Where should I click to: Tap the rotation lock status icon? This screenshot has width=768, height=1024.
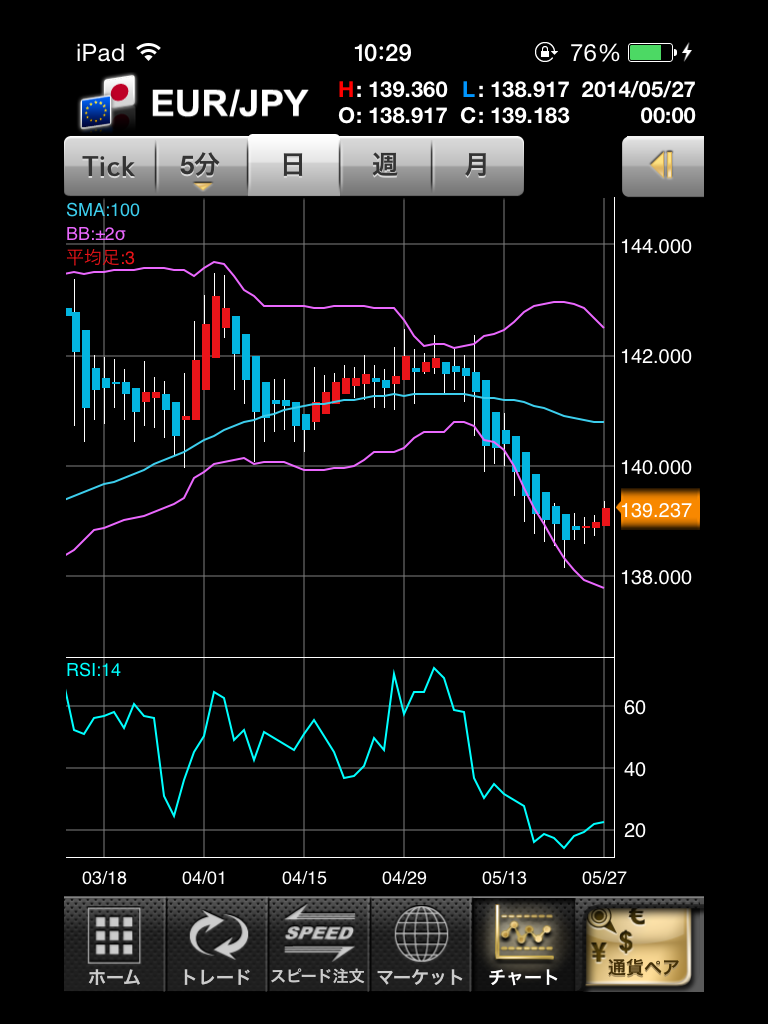click(x=545, y=53)
